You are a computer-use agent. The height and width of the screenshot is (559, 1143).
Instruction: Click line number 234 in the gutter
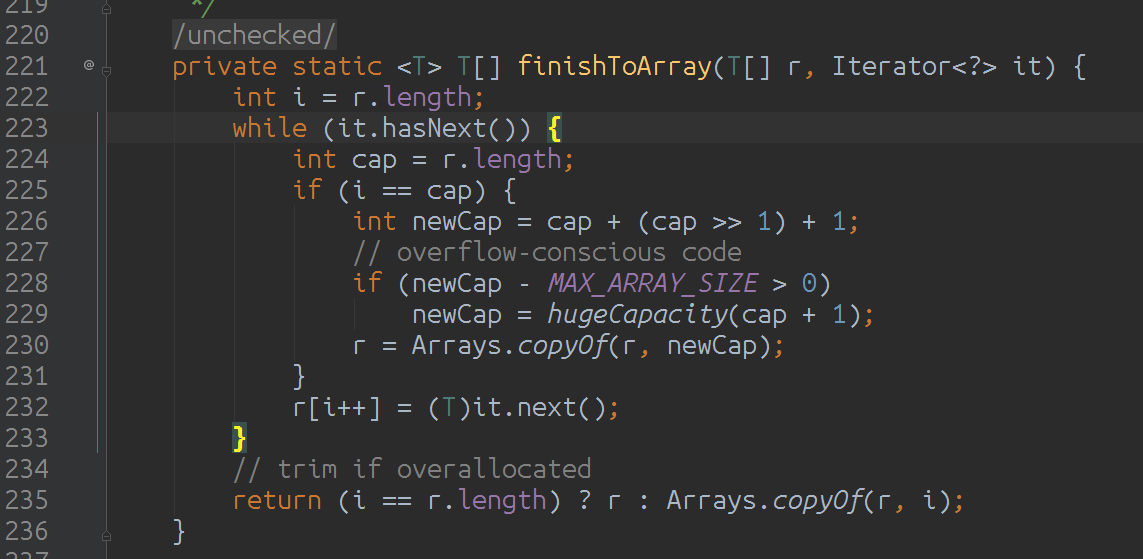(x=27, y=469)
